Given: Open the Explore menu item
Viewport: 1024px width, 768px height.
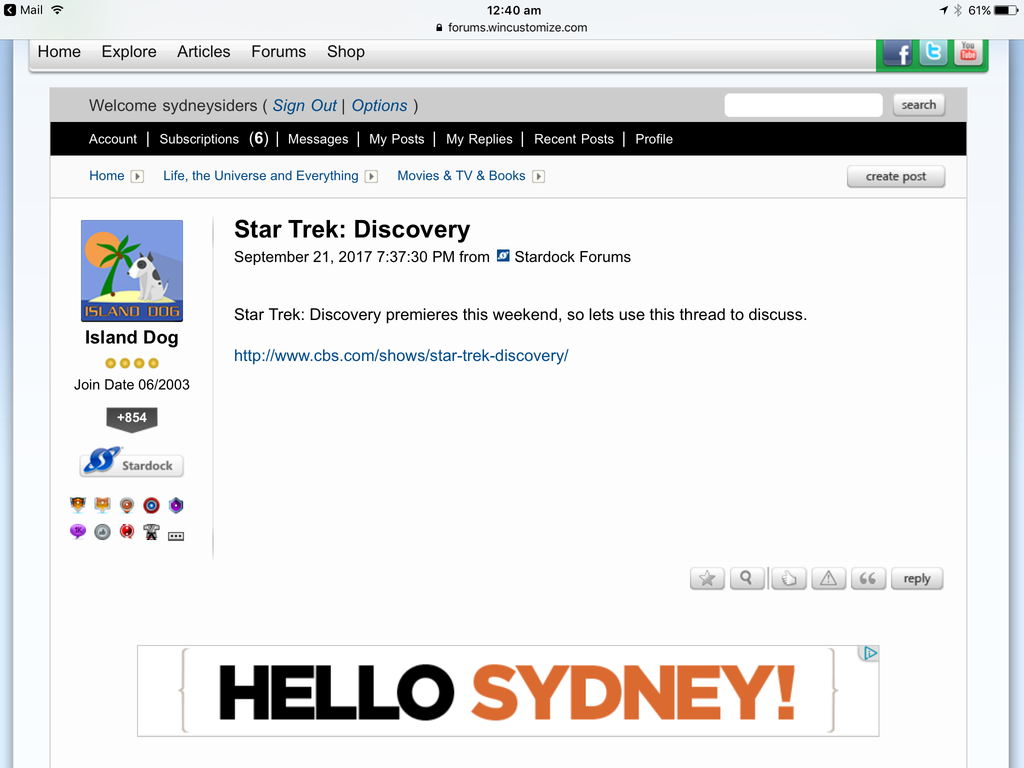Looking at the screenshot, I should (x=129, y=52).
